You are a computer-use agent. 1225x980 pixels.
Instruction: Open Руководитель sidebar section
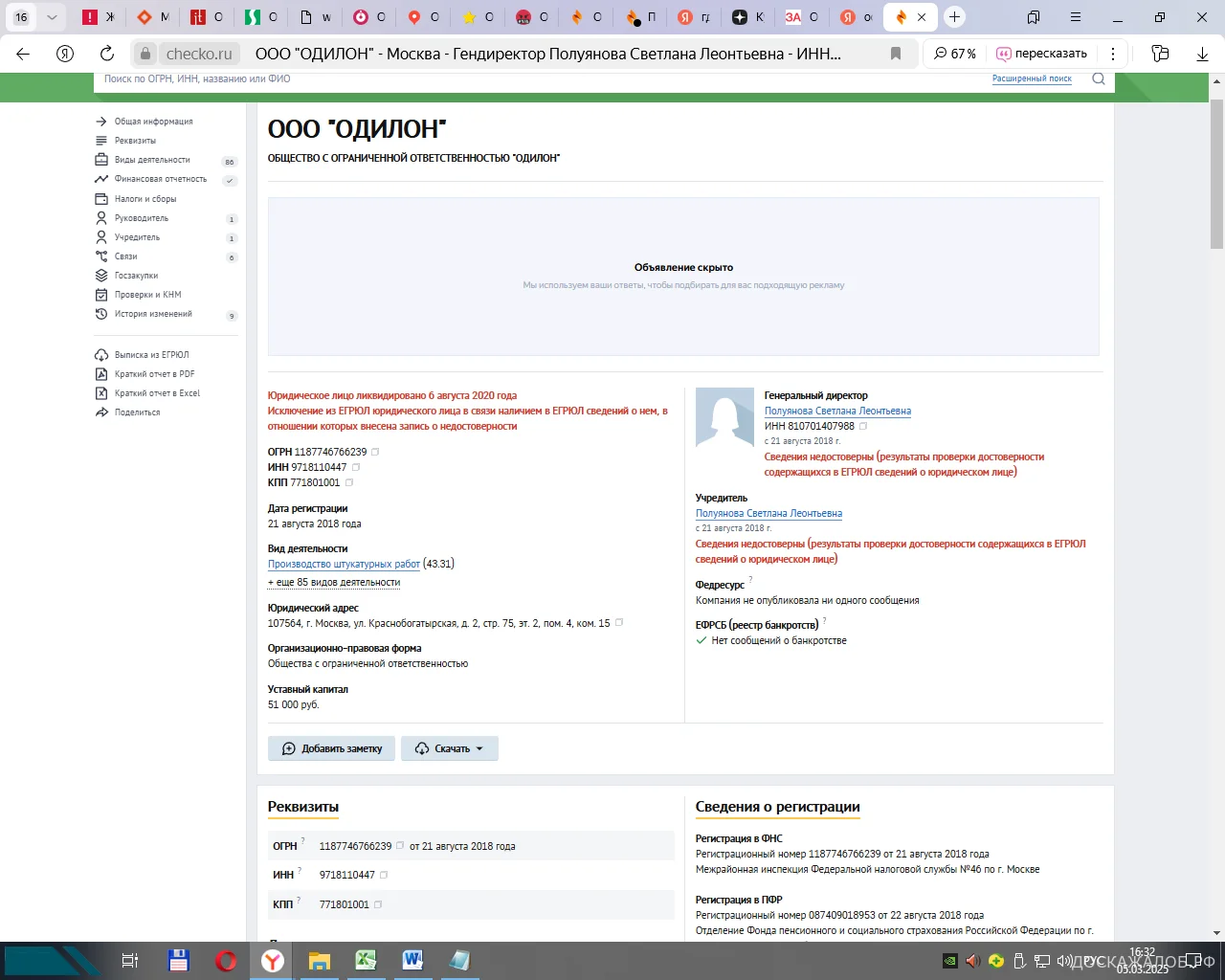[141, 218]
